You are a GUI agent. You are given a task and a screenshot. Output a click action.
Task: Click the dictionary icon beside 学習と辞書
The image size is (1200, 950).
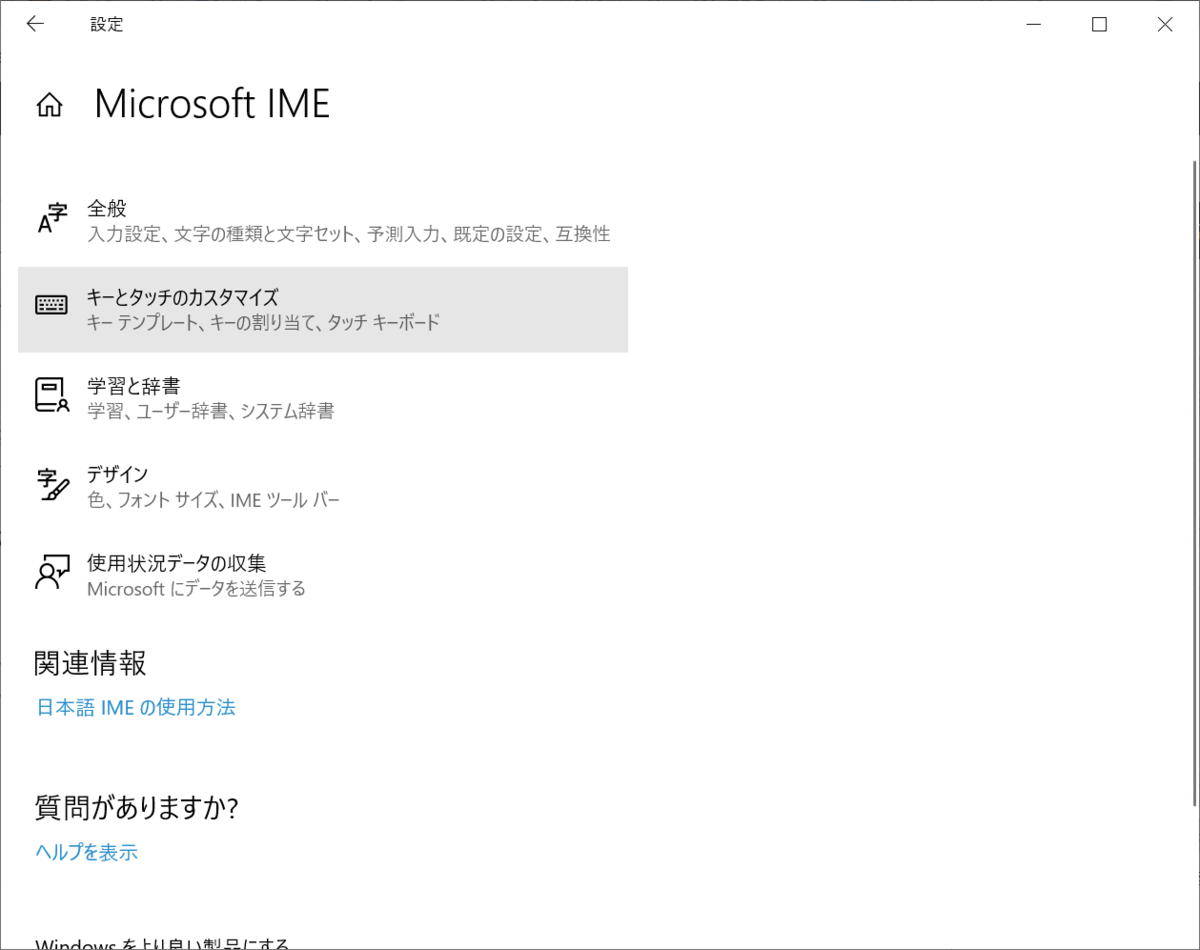(52, 395)
